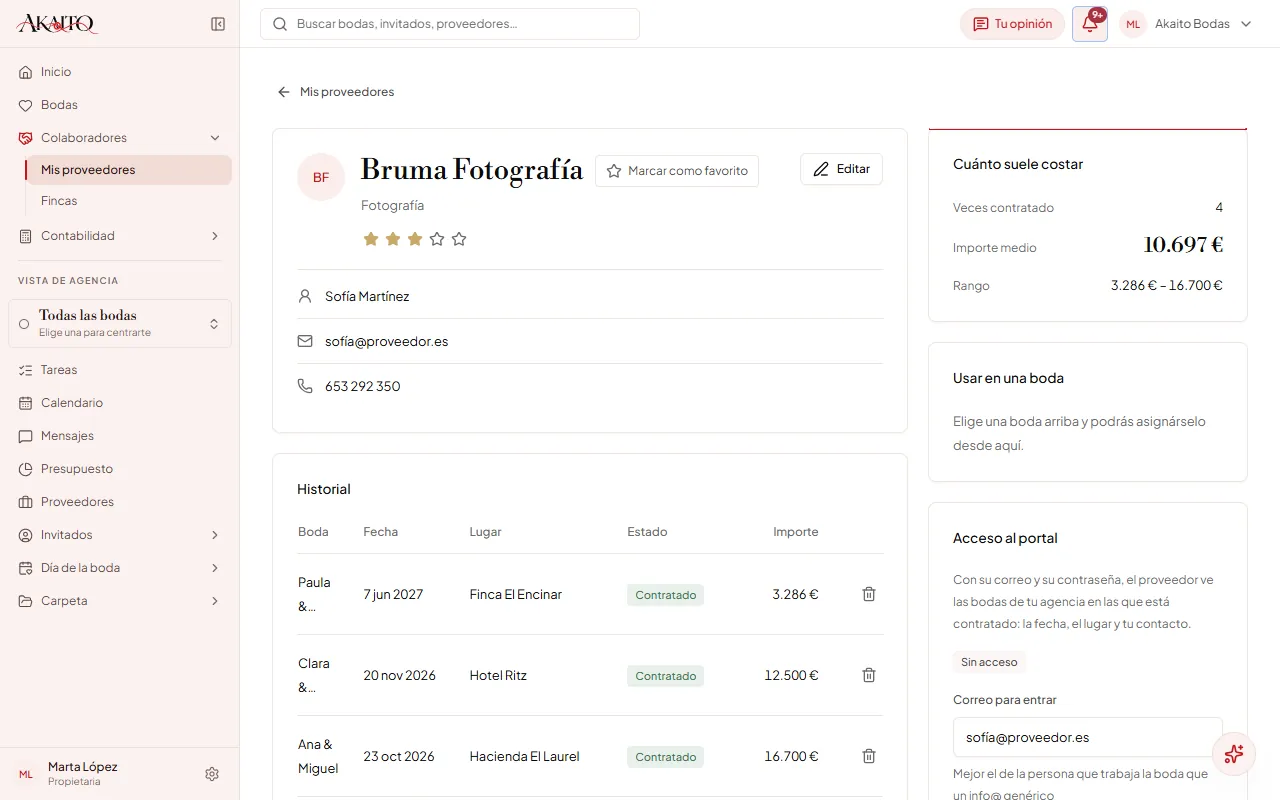Viewport: 1280px width, 800px height.
Task: Collapse the sidebar panel icon
Action: click(218, 24)
